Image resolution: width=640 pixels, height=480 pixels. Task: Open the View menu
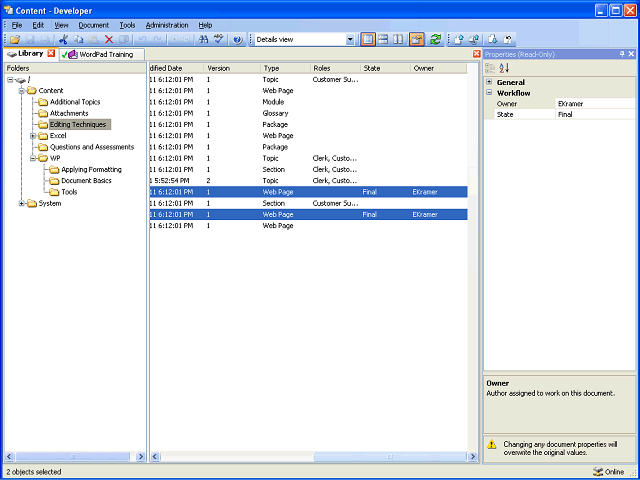point(61,25)
